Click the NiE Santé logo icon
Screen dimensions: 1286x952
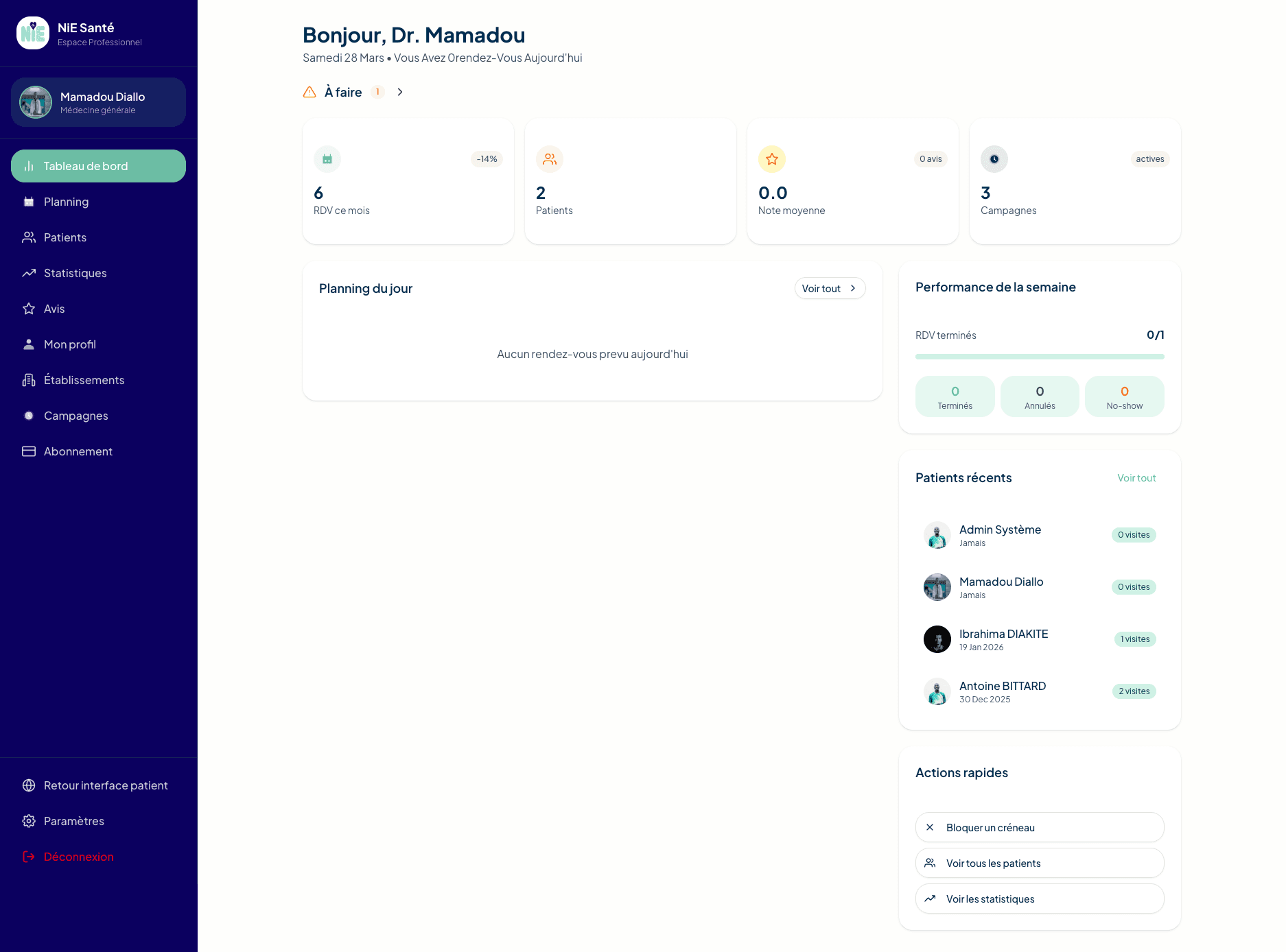33,33
